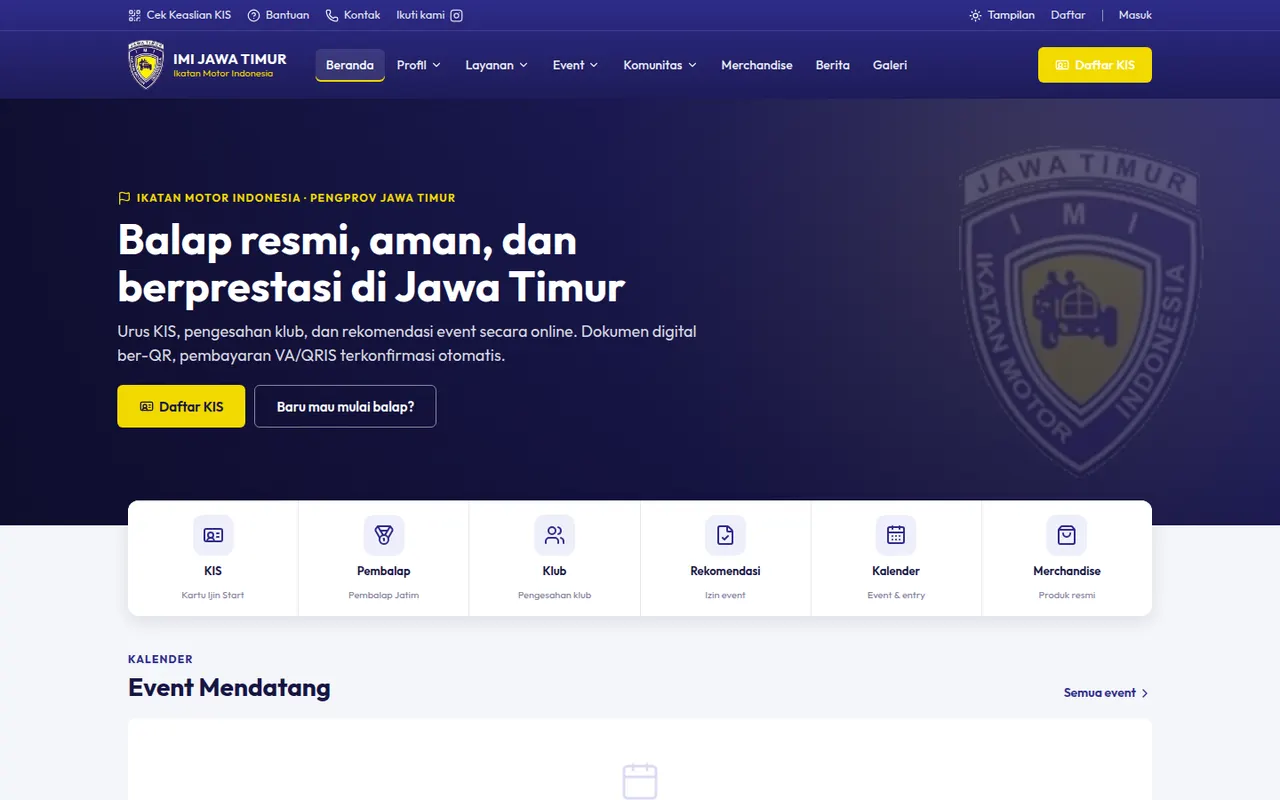
Task: Toggle Tampilan display theme
Action: point(1002,15)
